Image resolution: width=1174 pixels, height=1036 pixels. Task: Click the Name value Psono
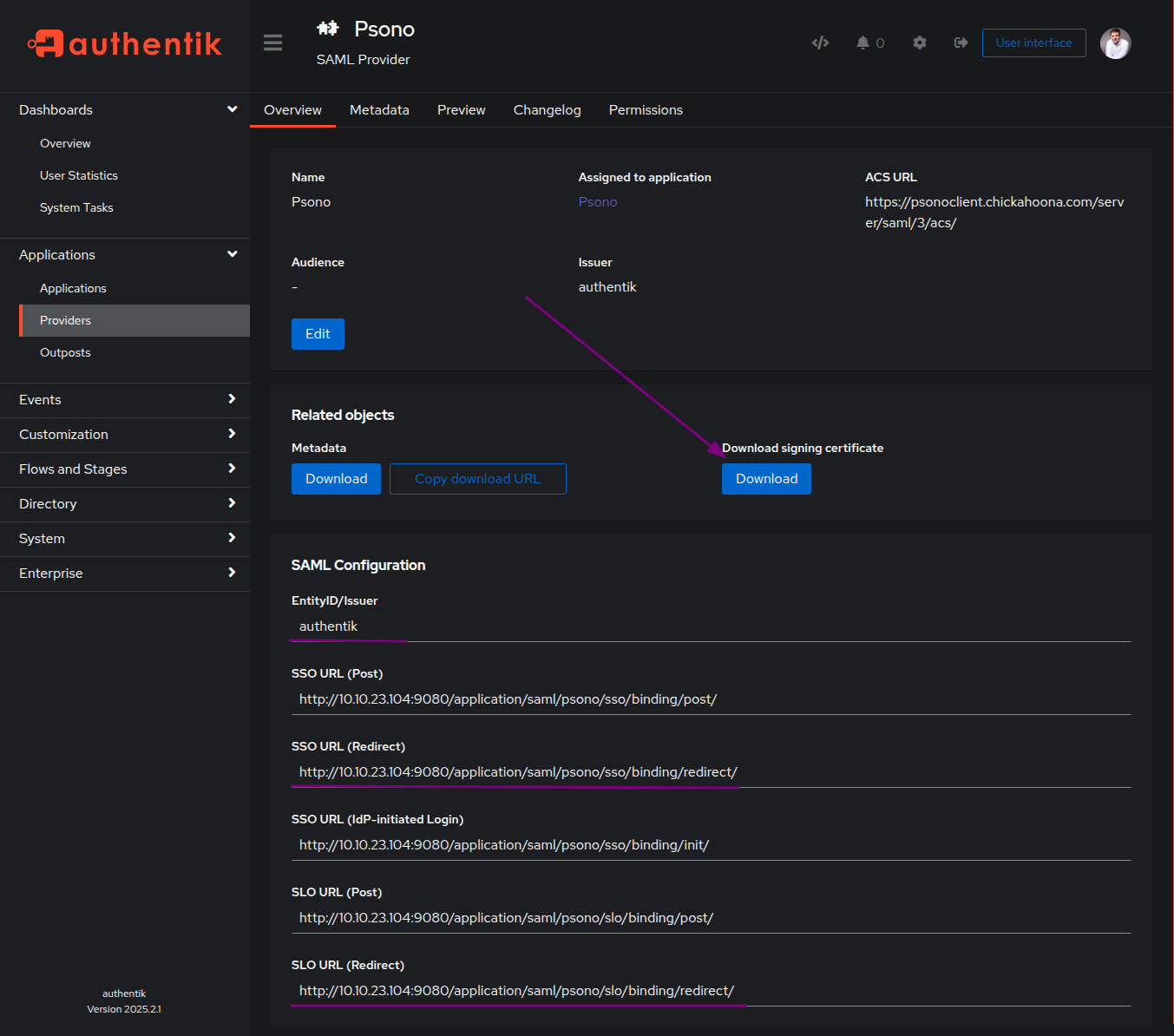[x=311, y=202]
